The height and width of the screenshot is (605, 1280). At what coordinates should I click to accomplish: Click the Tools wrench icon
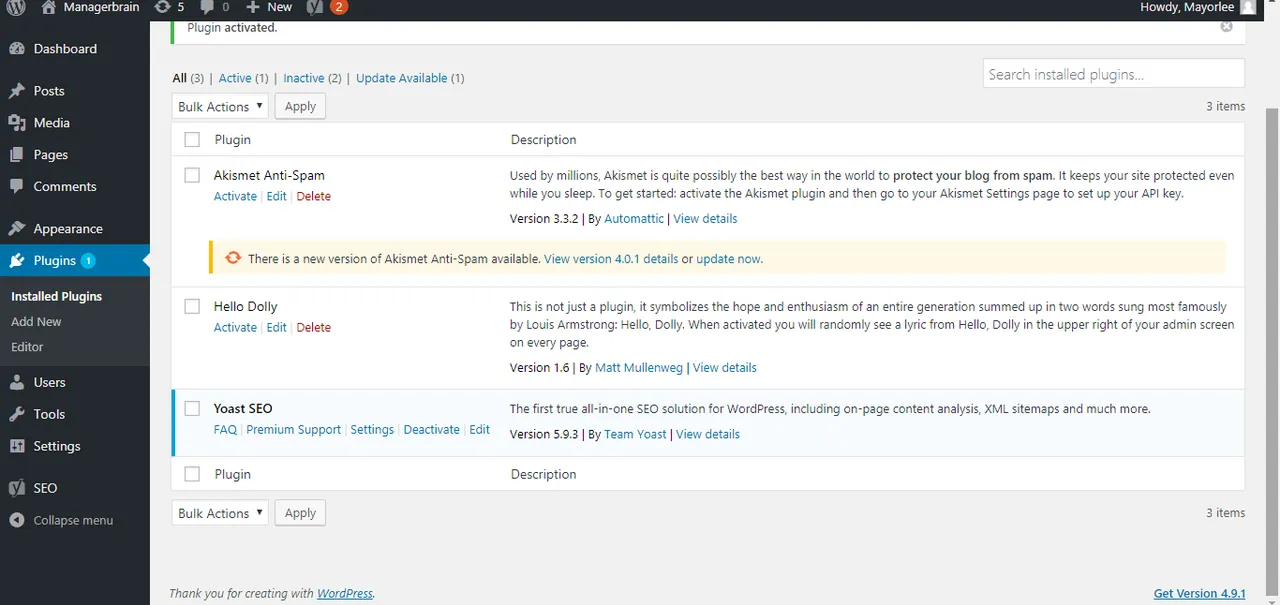tap(17, 415)
